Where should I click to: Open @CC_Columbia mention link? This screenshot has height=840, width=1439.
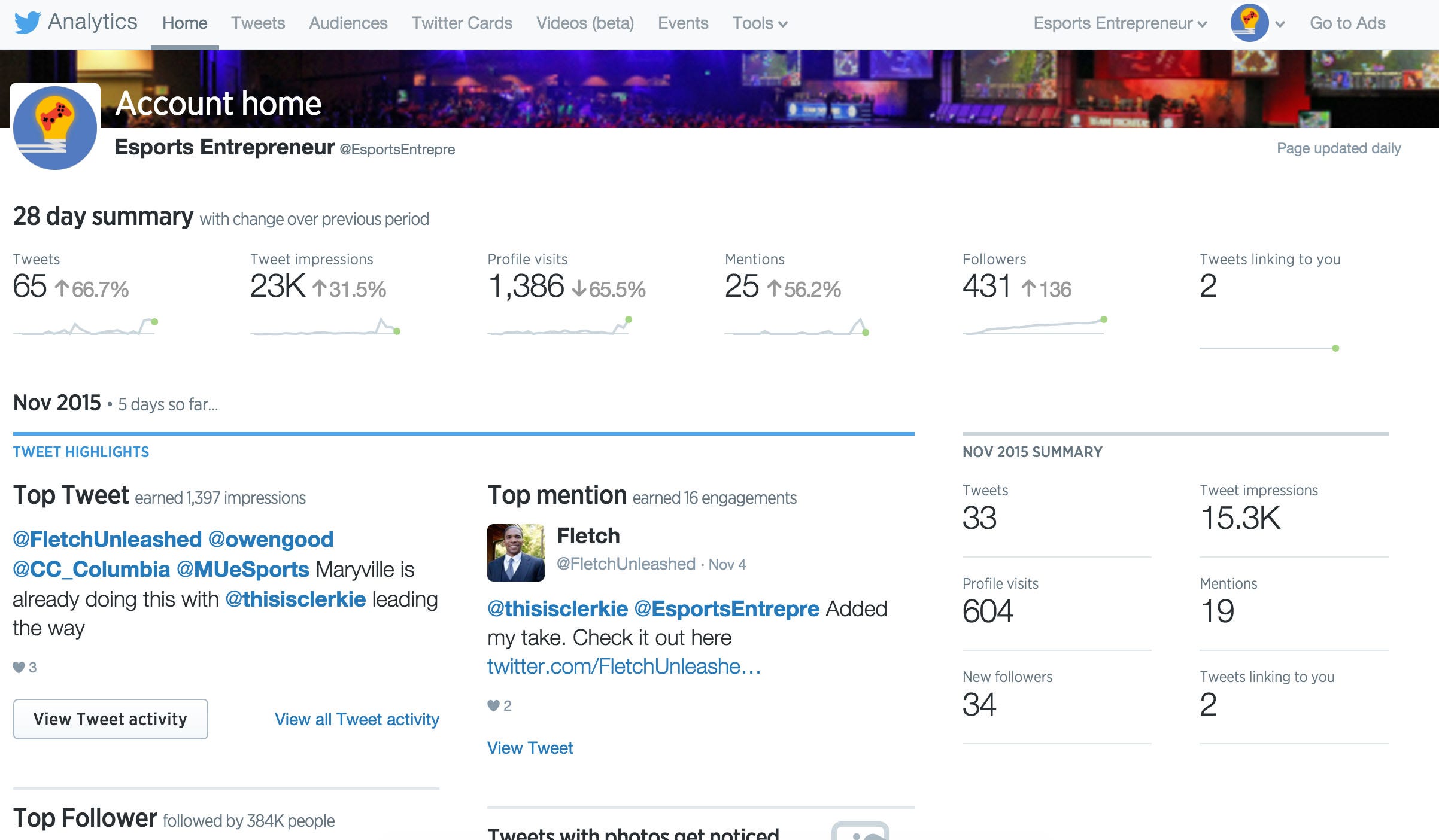click(x=92, y=569)
